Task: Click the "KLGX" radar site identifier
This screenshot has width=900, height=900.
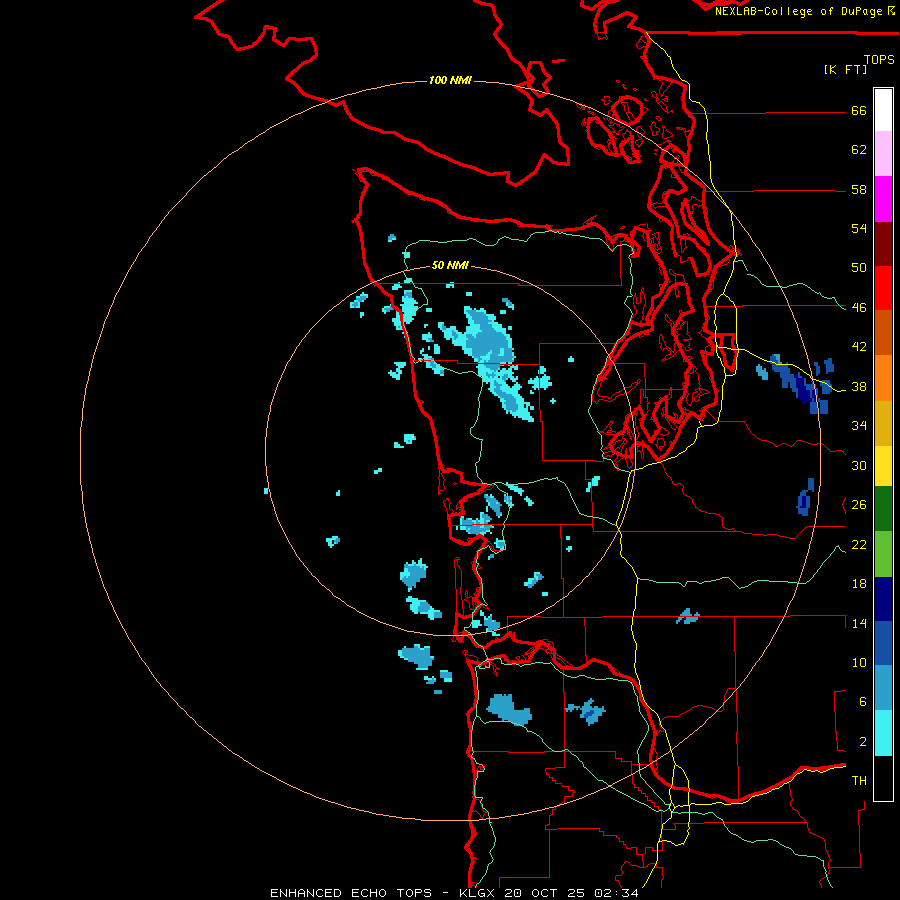Action: tap(478, 893)
